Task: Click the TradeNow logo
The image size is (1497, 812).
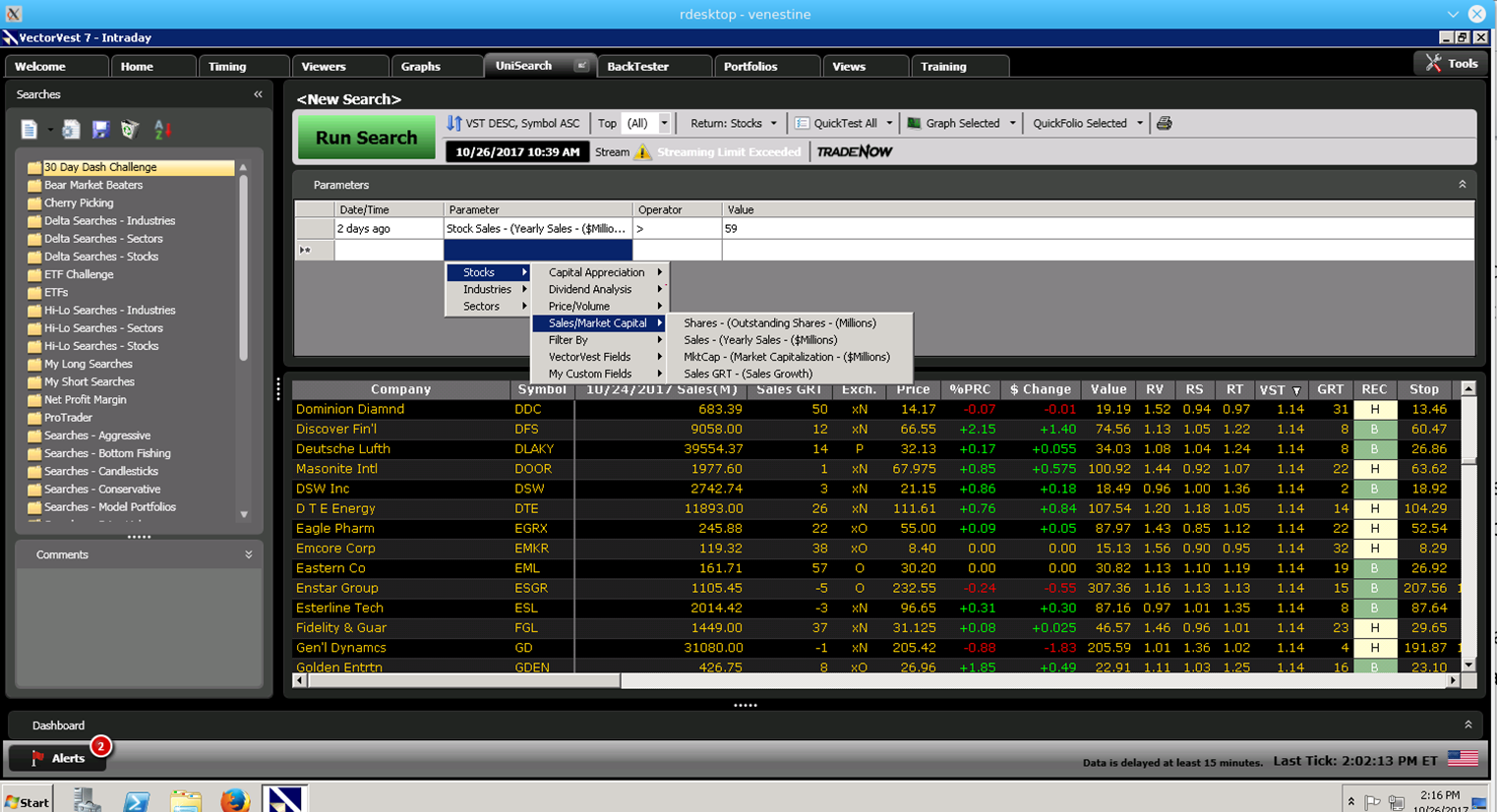Action: [x=855, y=151]
